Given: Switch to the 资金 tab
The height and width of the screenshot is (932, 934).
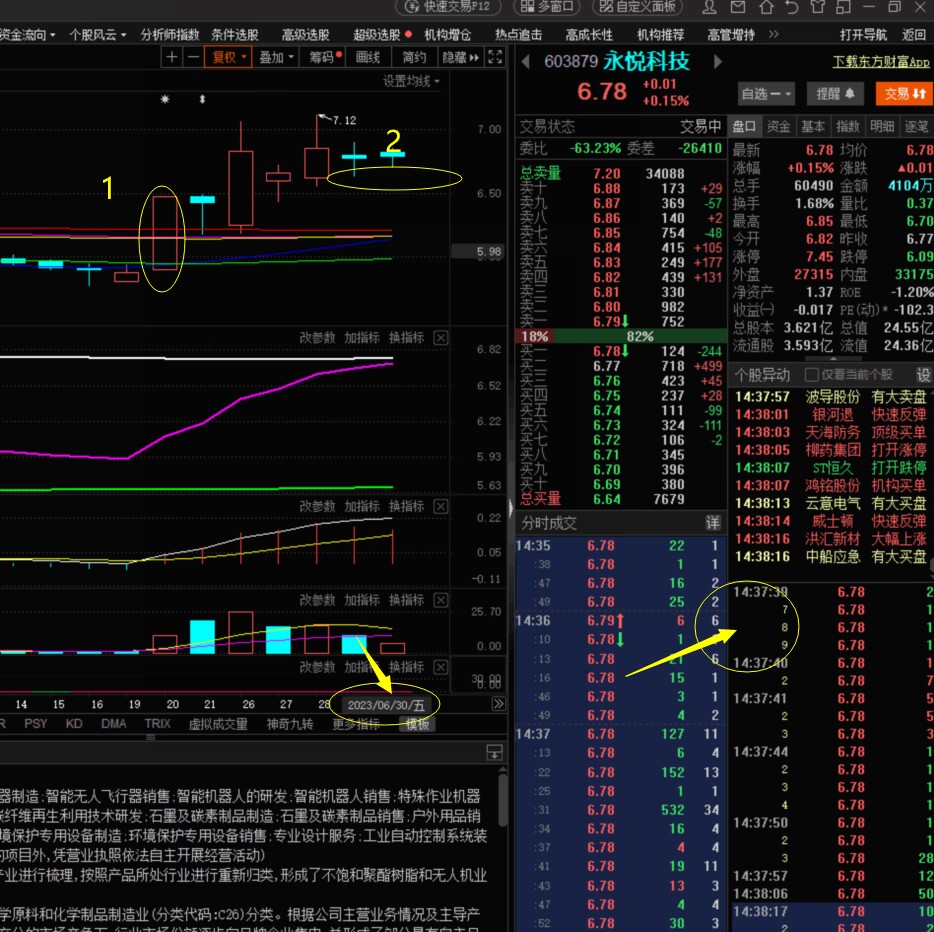Looking at the screenshot, I should 778,126.
